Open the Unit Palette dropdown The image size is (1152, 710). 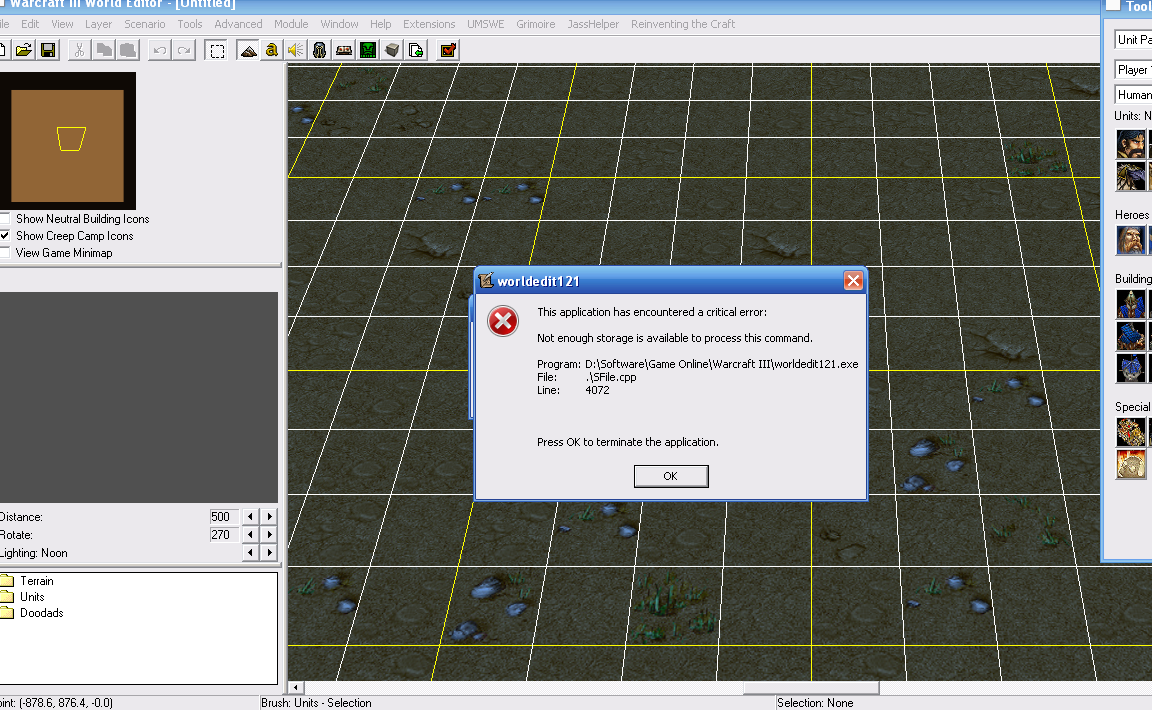(x=1133, y=40)
